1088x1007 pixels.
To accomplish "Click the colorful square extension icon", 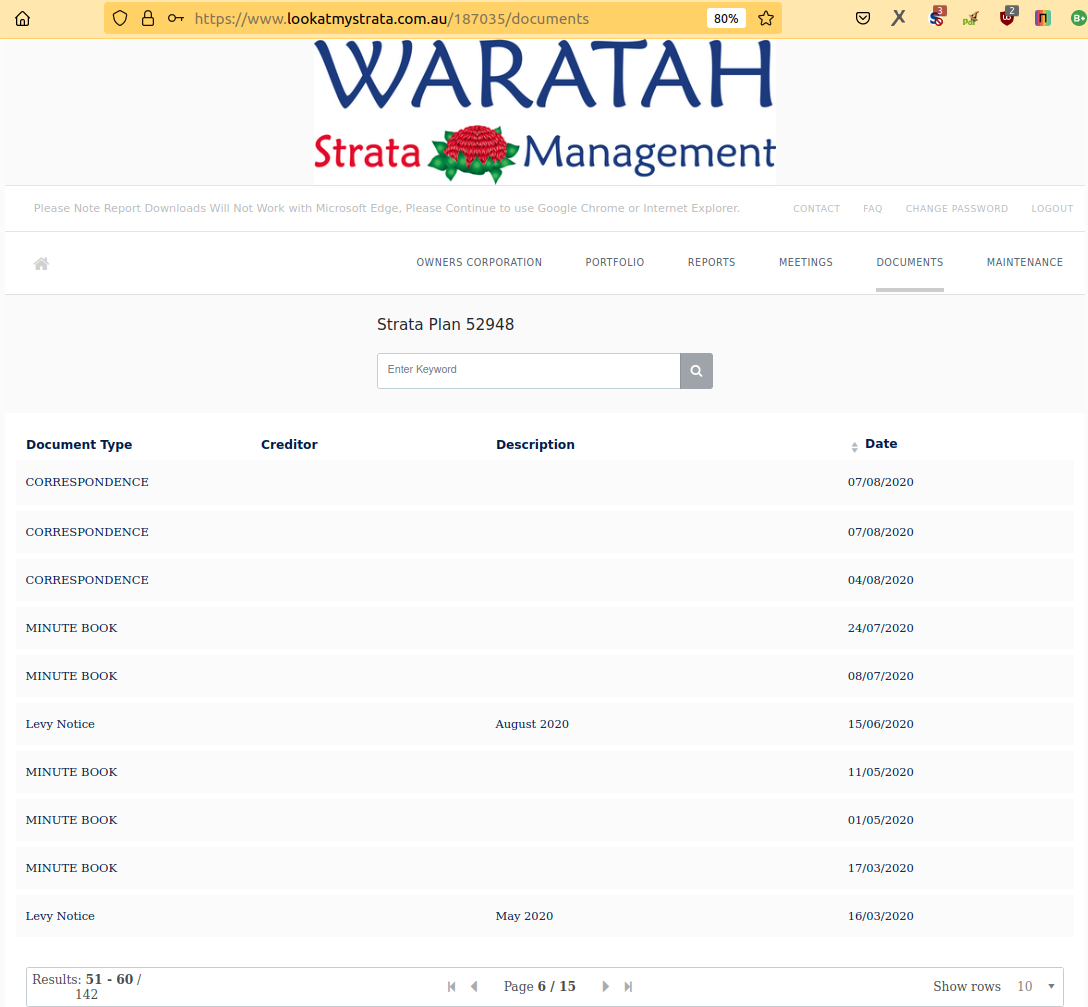I will (1042, 19).
